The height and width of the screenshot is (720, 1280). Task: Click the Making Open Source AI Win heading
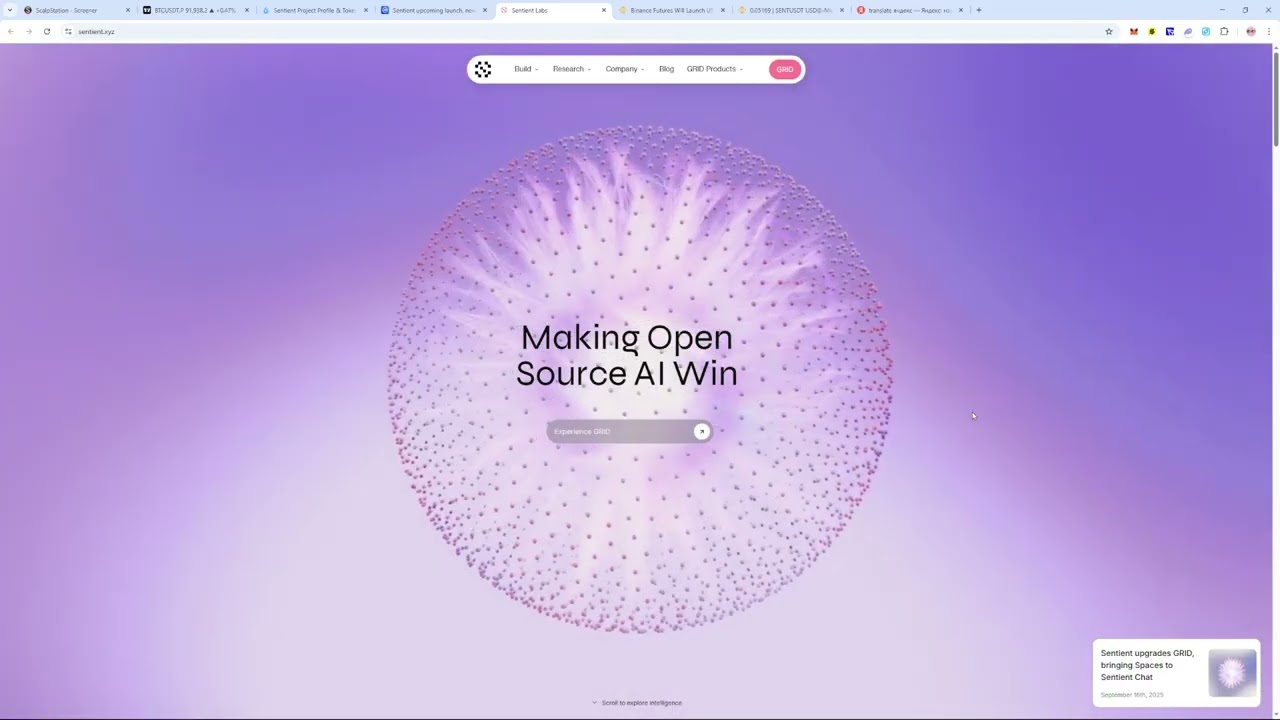[627, 355]
